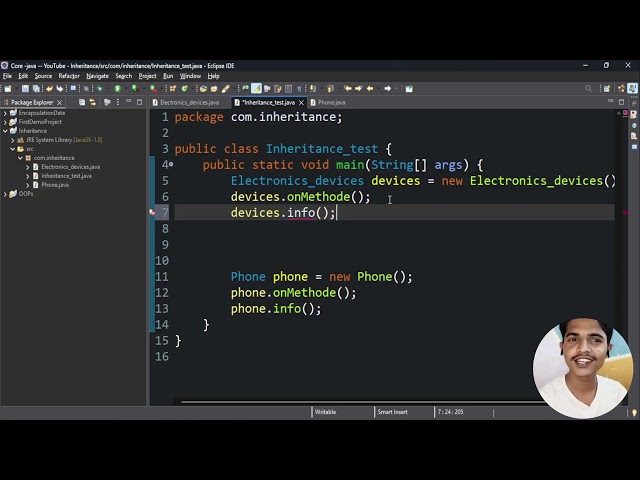Select Inheritance_test.java in Package Explorer
Image resolution: width=640 pixels, height=480 pixels.
pos(66,176)
